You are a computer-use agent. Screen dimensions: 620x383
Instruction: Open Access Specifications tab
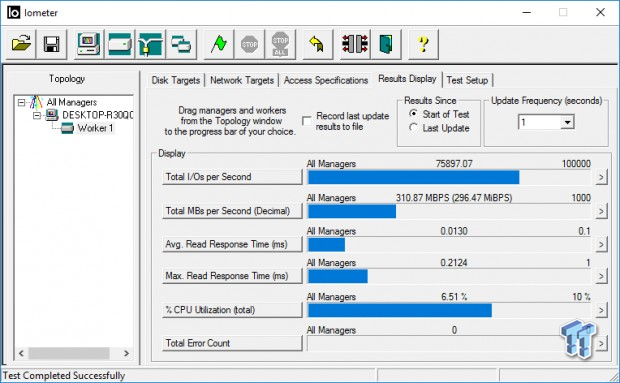326,80
